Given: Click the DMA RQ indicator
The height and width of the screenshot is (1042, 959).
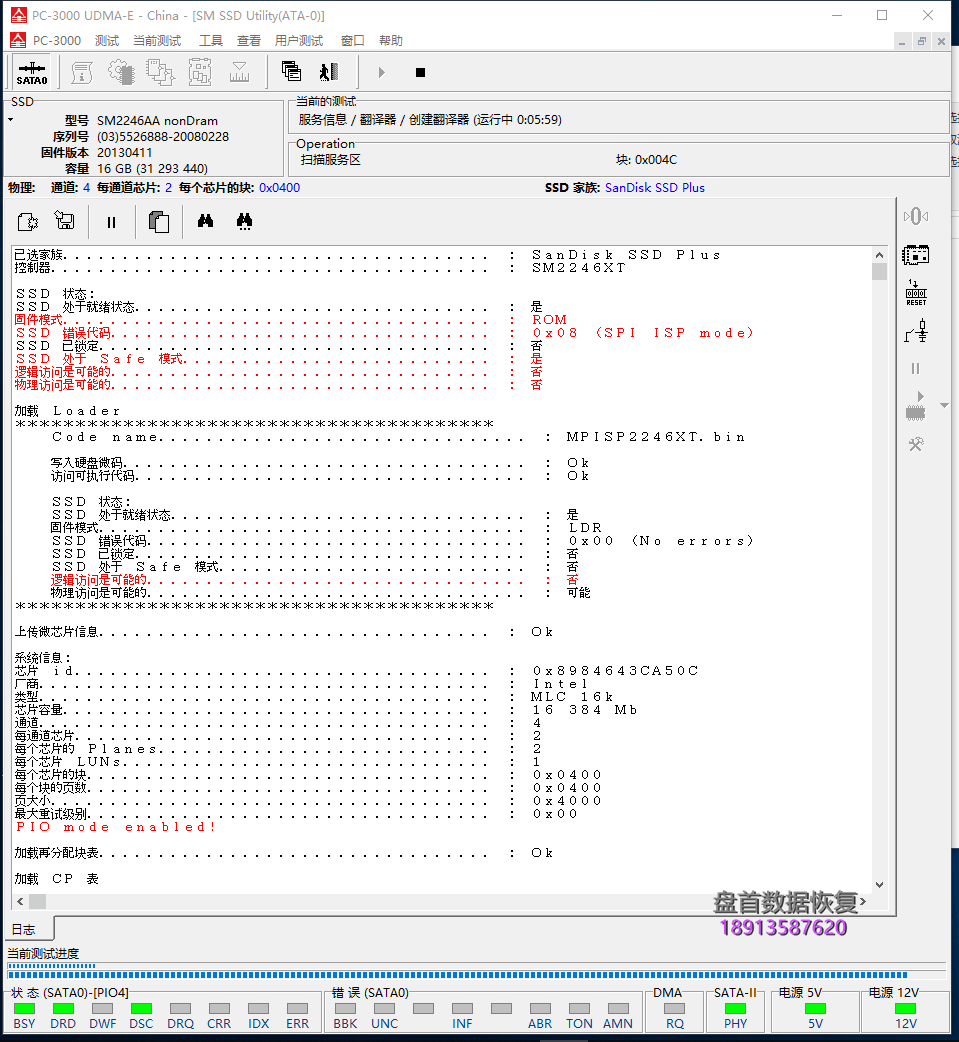Looking at the screenshot, I should tap(675, 1009).
